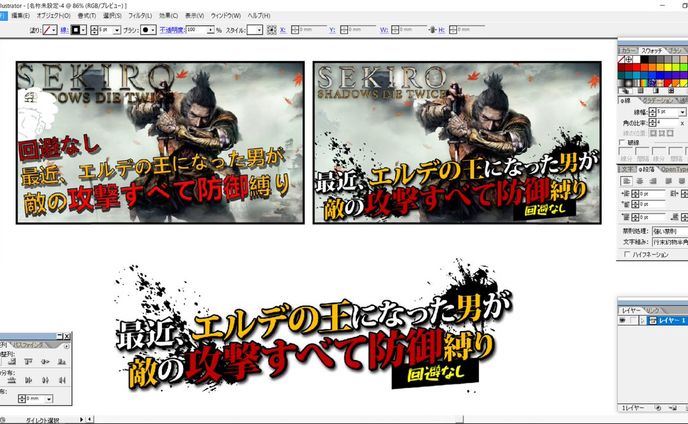688x424 pixels.
Task: Switch to the 文字 character tab
Action: point(627,169)
